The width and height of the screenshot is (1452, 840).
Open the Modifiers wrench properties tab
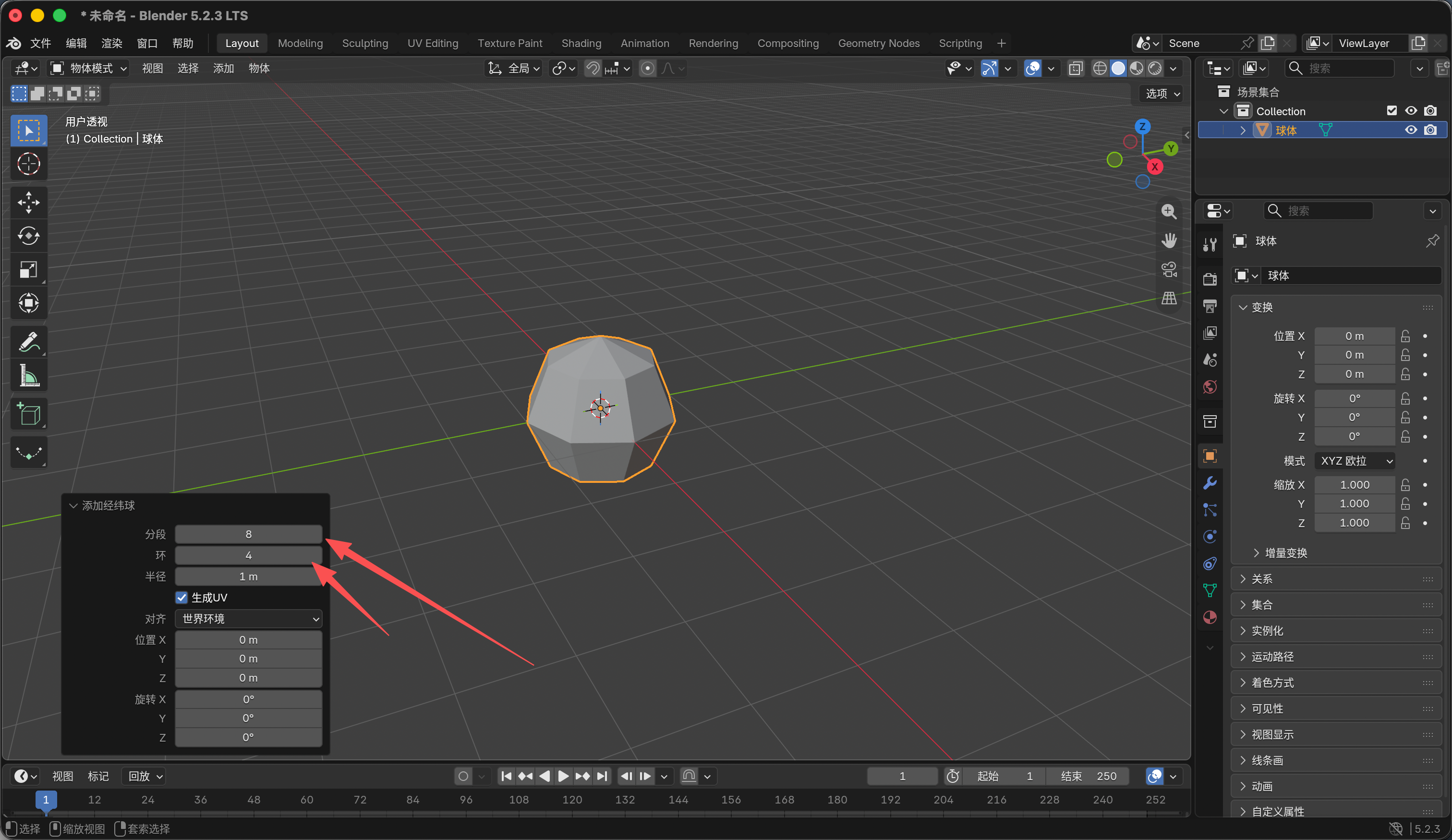point(1210,483)
